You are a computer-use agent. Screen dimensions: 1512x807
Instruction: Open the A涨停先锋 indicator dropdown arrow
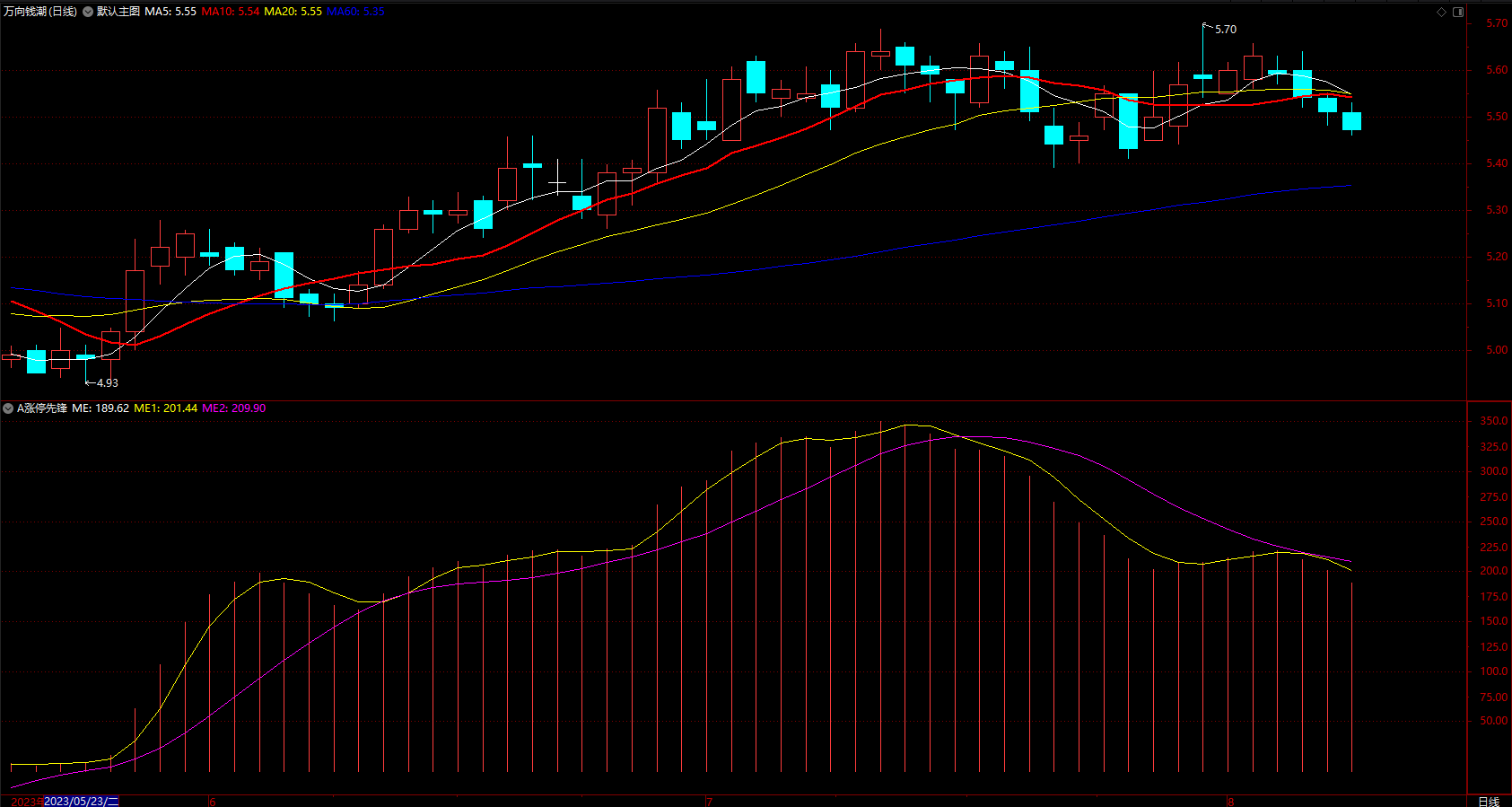pos(8,408)
